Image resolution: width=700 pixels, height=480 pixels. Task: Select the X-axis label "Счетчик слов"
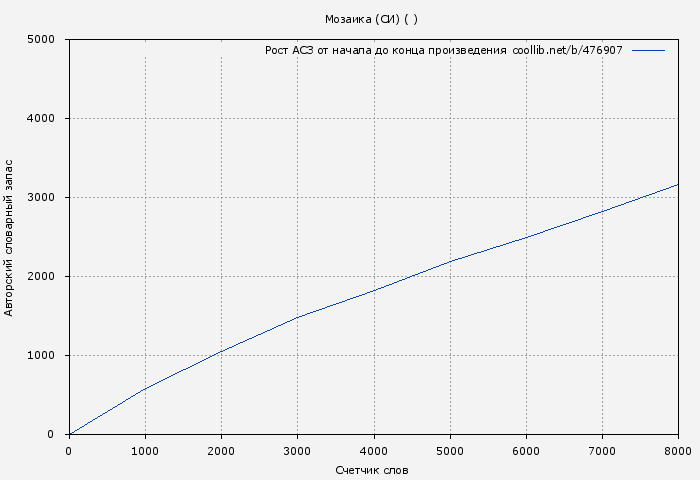[x=372, y=470]
